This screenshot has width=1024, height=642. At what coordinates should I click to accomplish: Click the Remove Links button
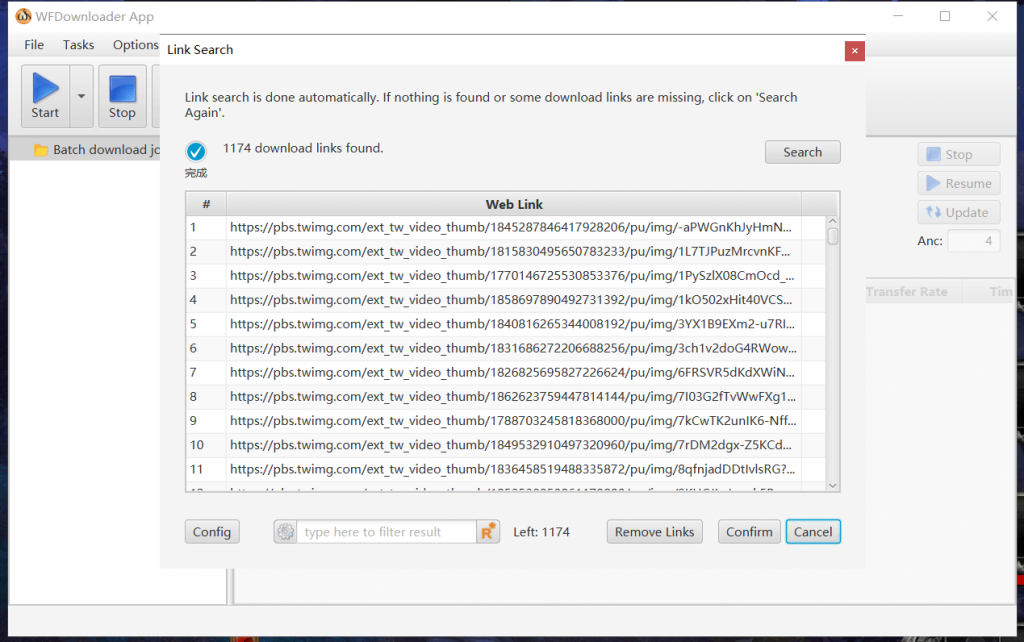point(654,532)
